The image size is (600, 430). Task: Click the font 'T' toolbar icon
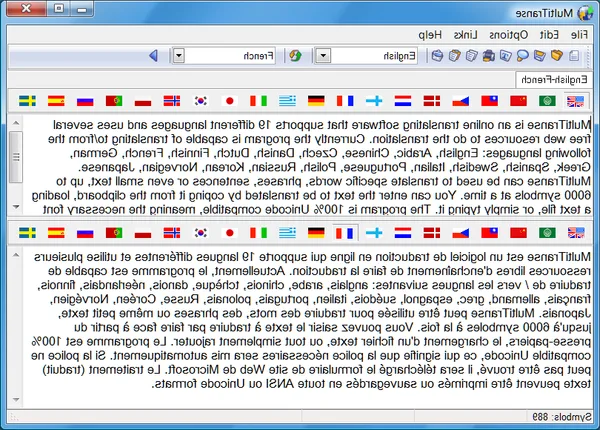pyautogui.click(x=505, y=56)
